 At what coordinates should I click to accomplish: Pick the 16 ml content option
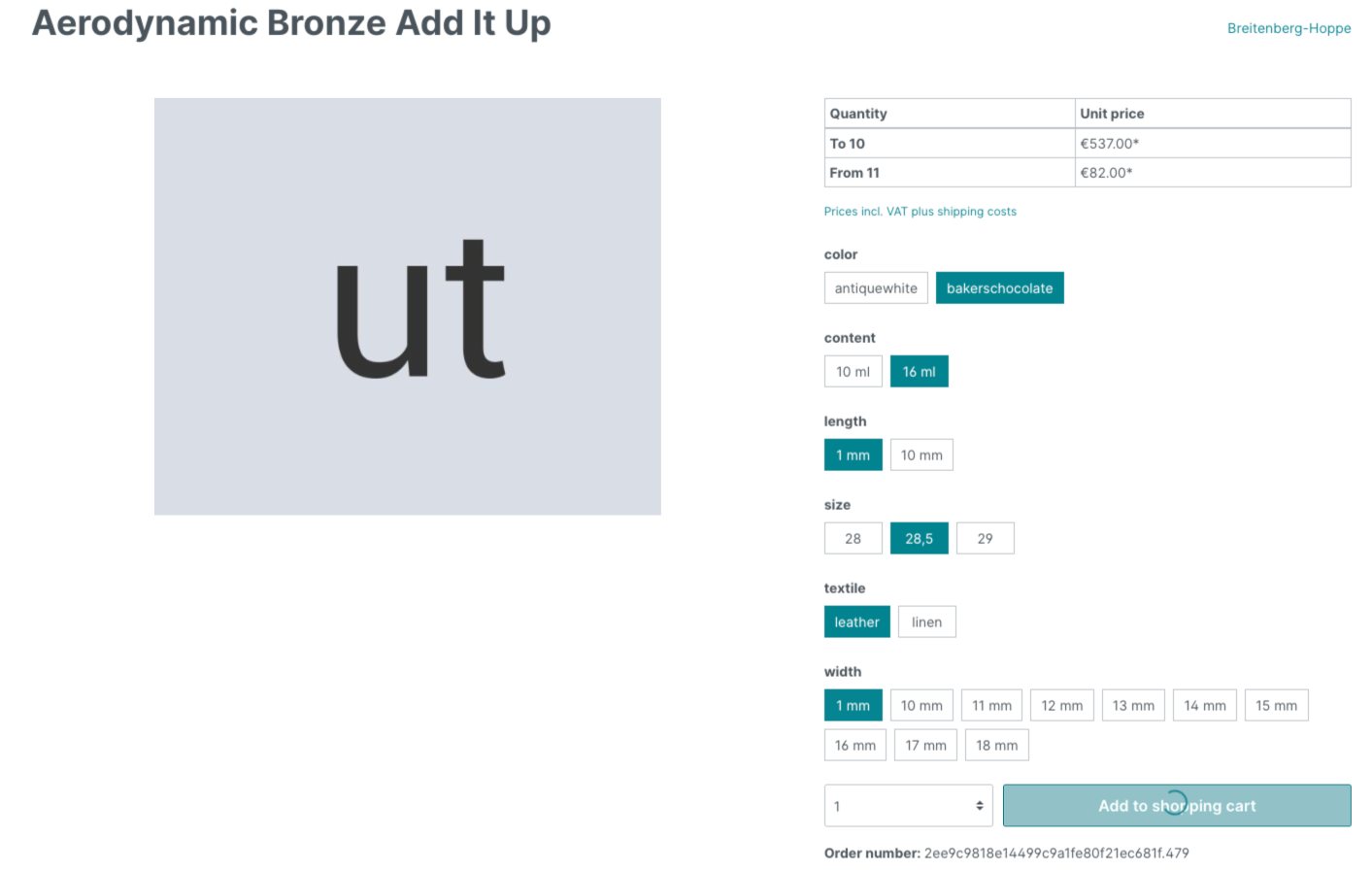point(919,372)
